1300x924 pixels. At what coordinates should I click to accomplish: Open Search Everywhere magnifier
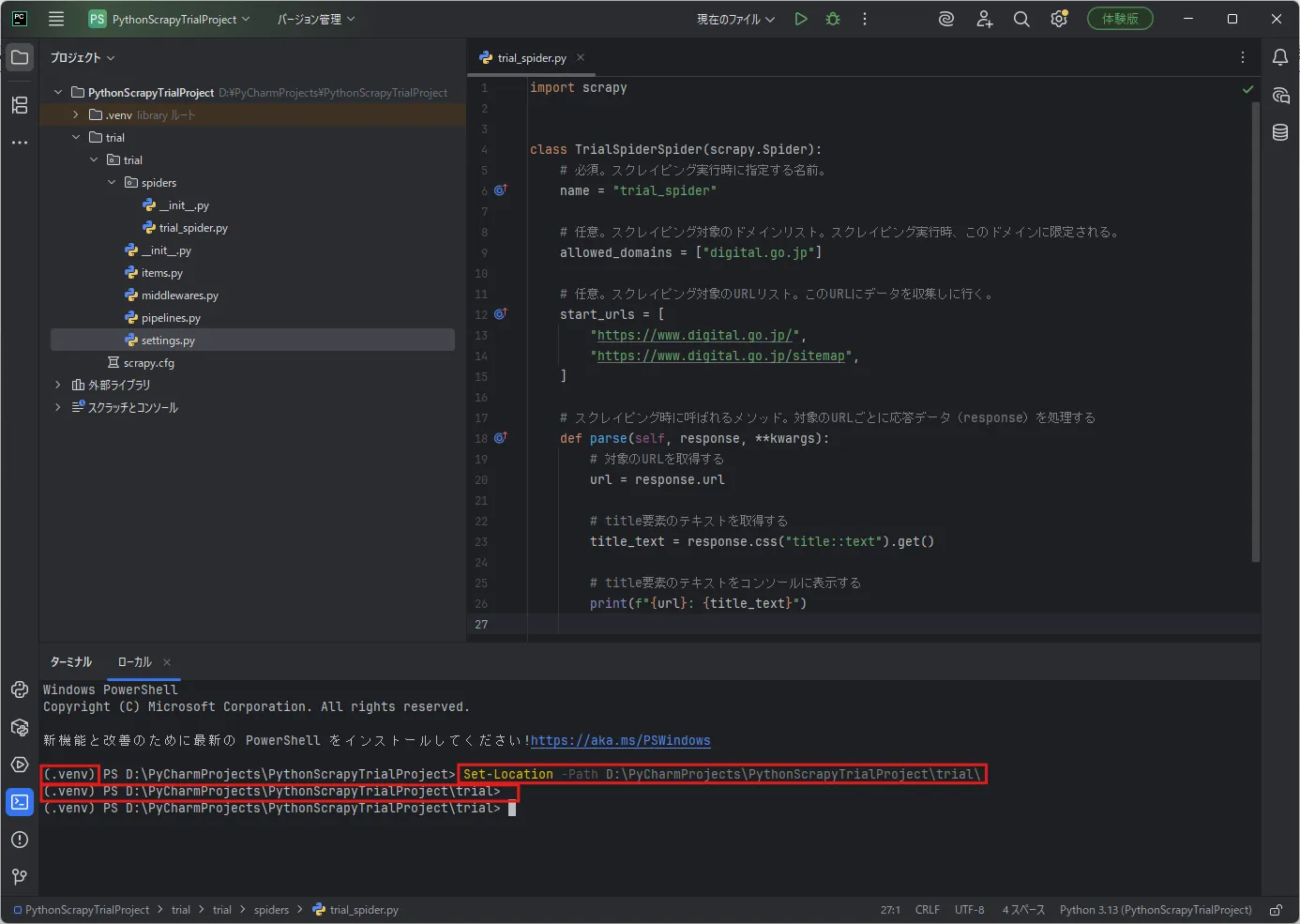[1021, 19]
